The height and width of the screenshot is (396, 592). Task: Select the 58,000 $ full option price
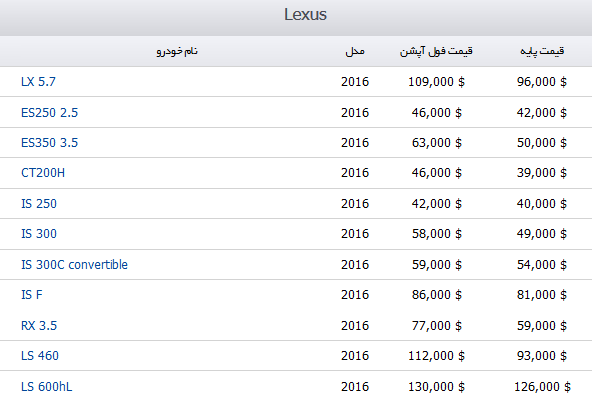pyautogui.click(x=436, y=234)
